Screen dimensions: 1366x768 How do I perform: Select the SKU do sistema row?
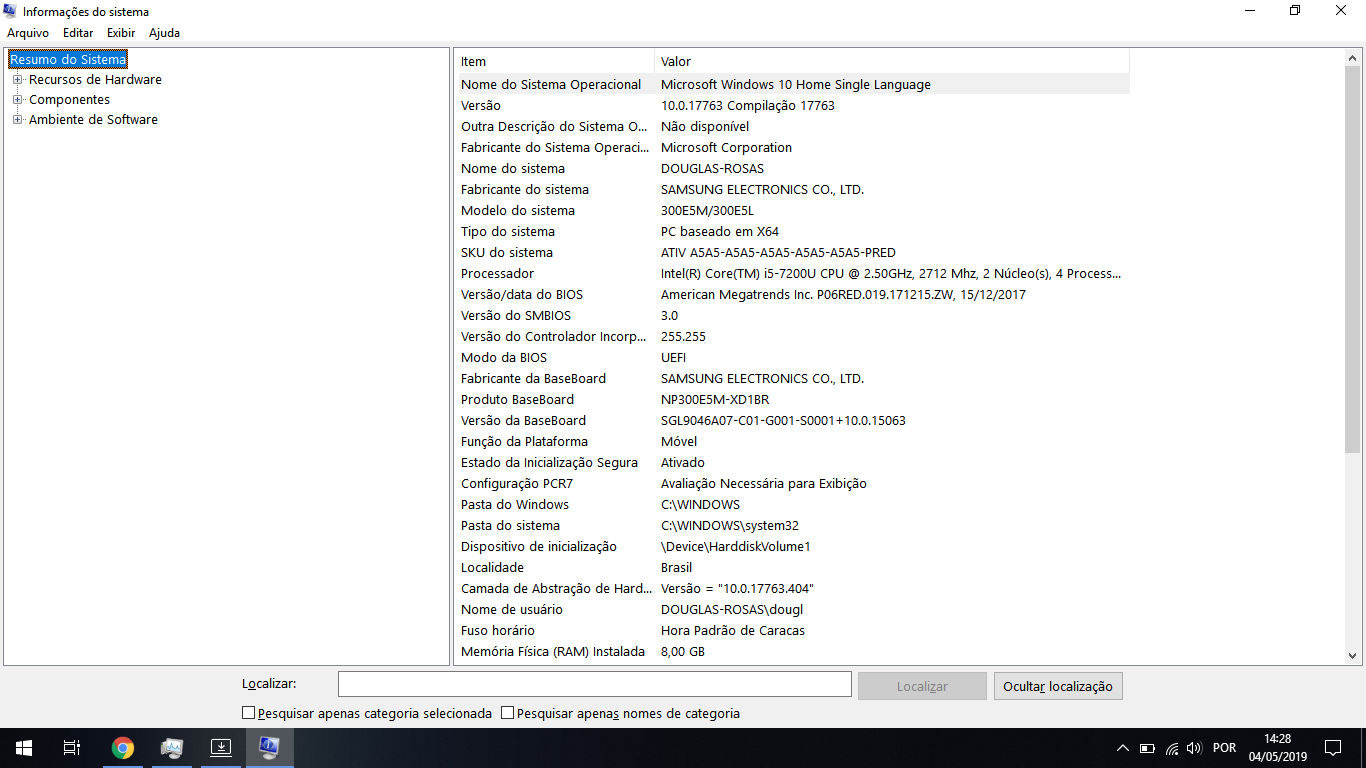point(792,252)
